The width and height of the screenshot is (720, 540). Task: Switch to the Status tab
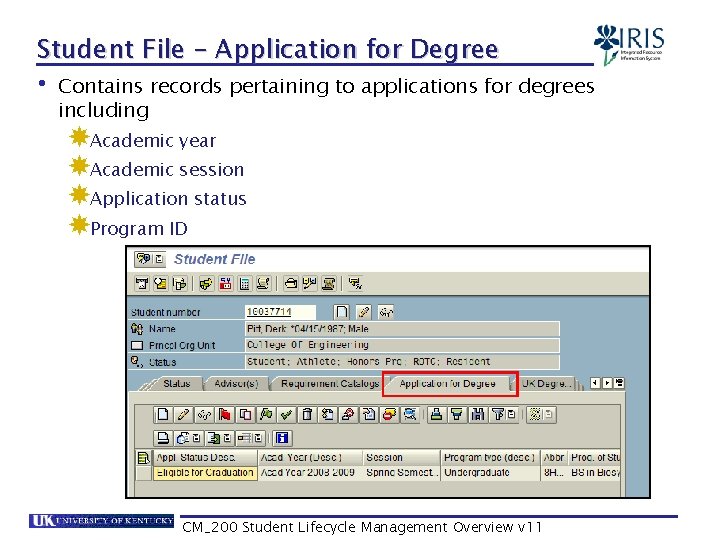pyautogui.click(x=176, y=383)
